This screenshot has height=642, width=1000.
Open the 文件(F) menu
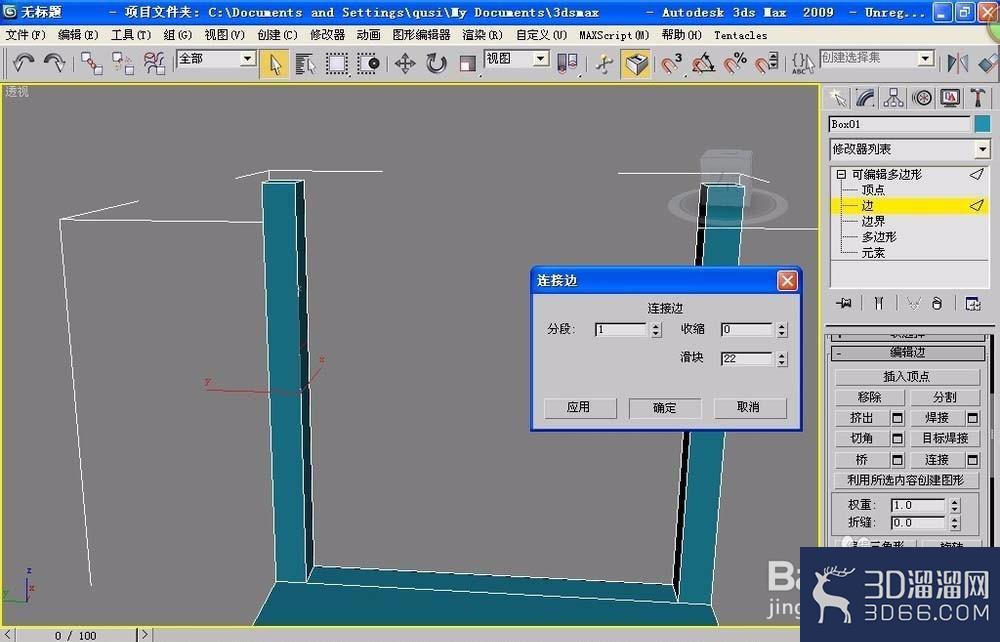(x=25, y=35)
